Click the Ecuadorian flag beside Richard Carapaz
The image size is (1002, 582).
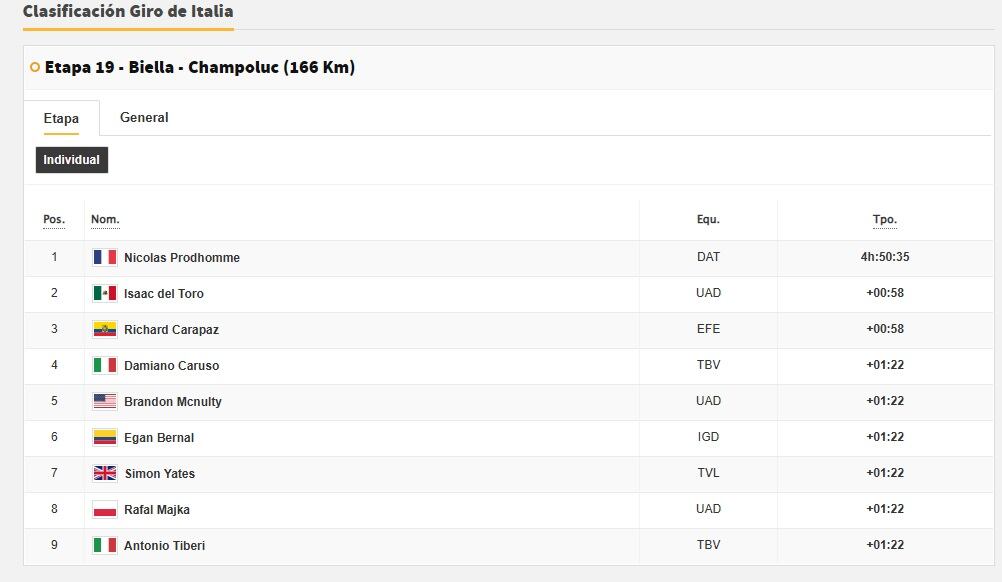(x=105, y=329)
